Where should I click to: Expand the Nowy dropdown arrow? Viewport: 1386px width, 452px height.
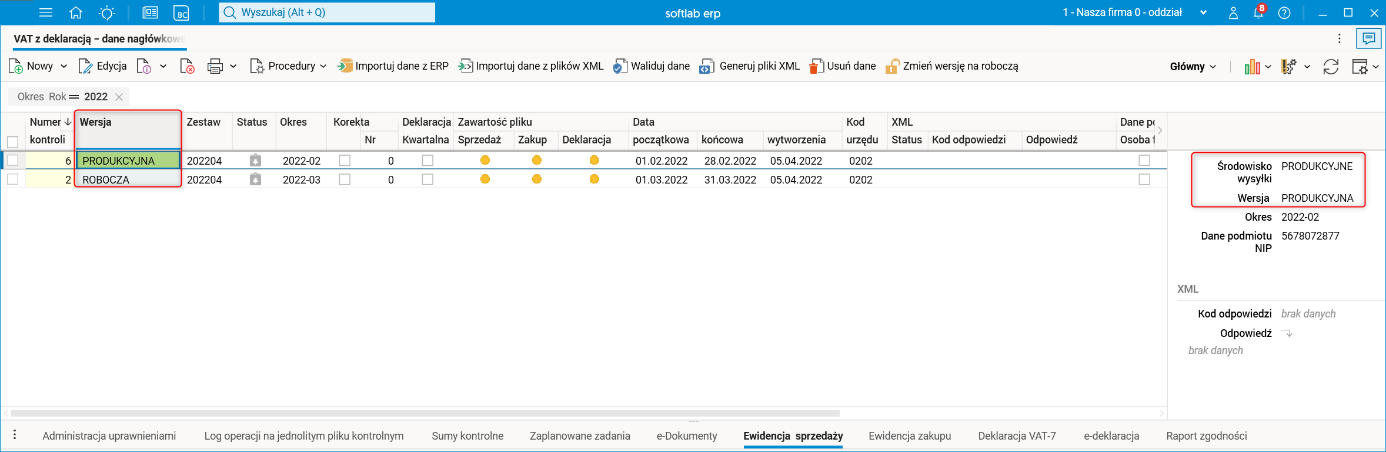[64, 66]
